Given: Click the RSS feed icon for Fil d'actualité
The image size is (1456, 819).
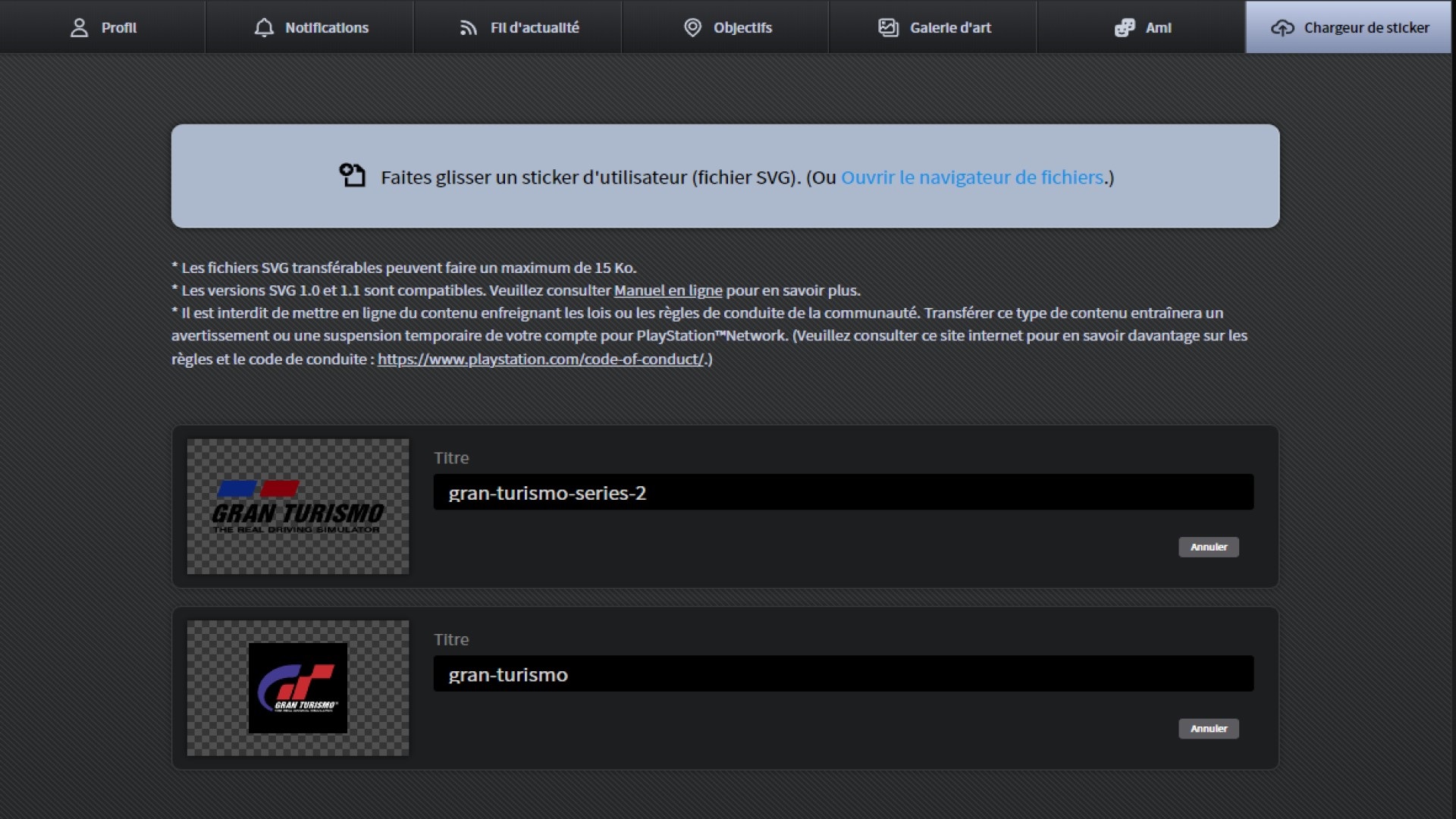Looking at the screenshot, I should click(x=468, y=27).
